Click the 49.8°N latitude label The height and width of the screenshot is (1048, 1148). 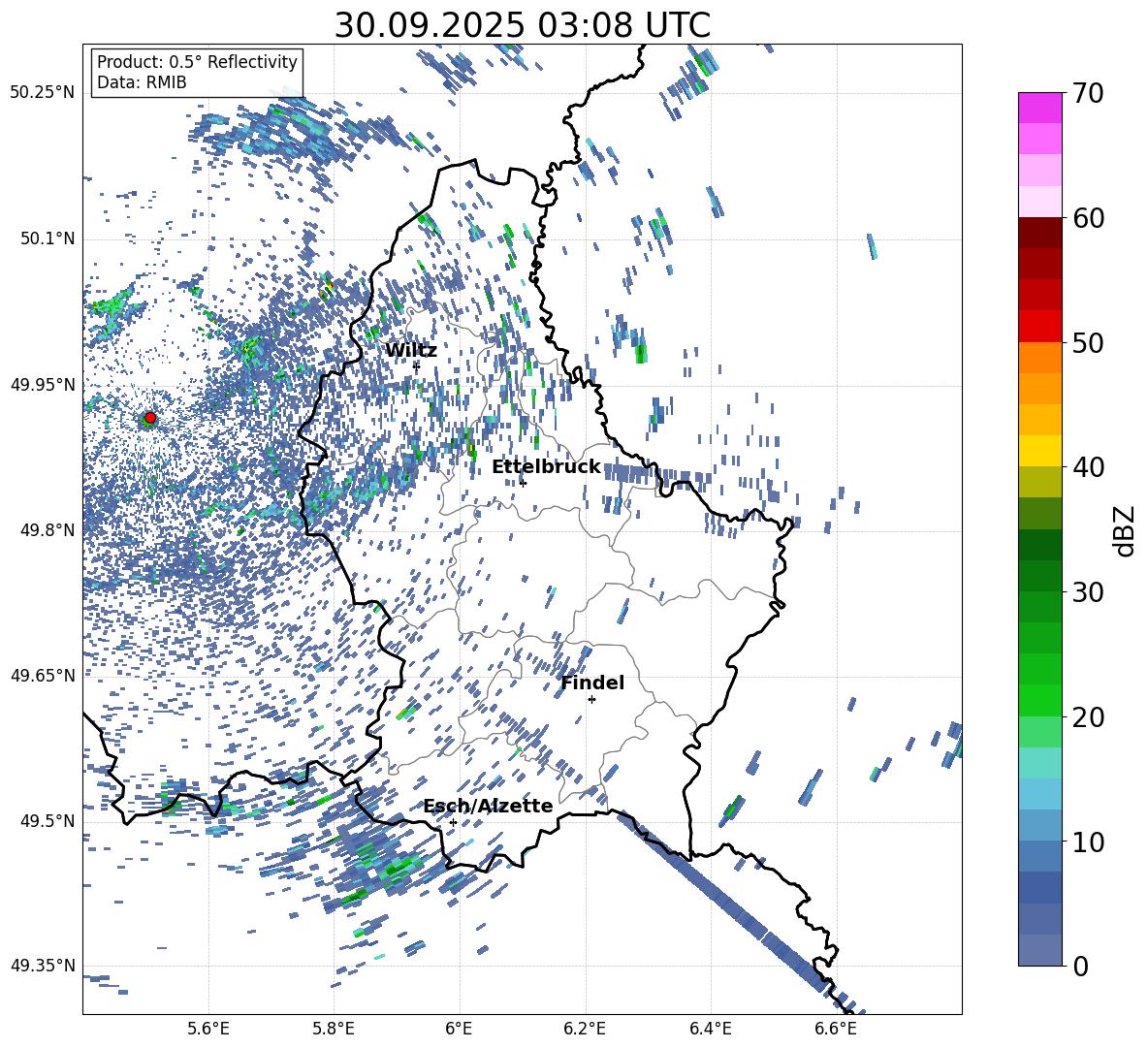tap(47, 530)
